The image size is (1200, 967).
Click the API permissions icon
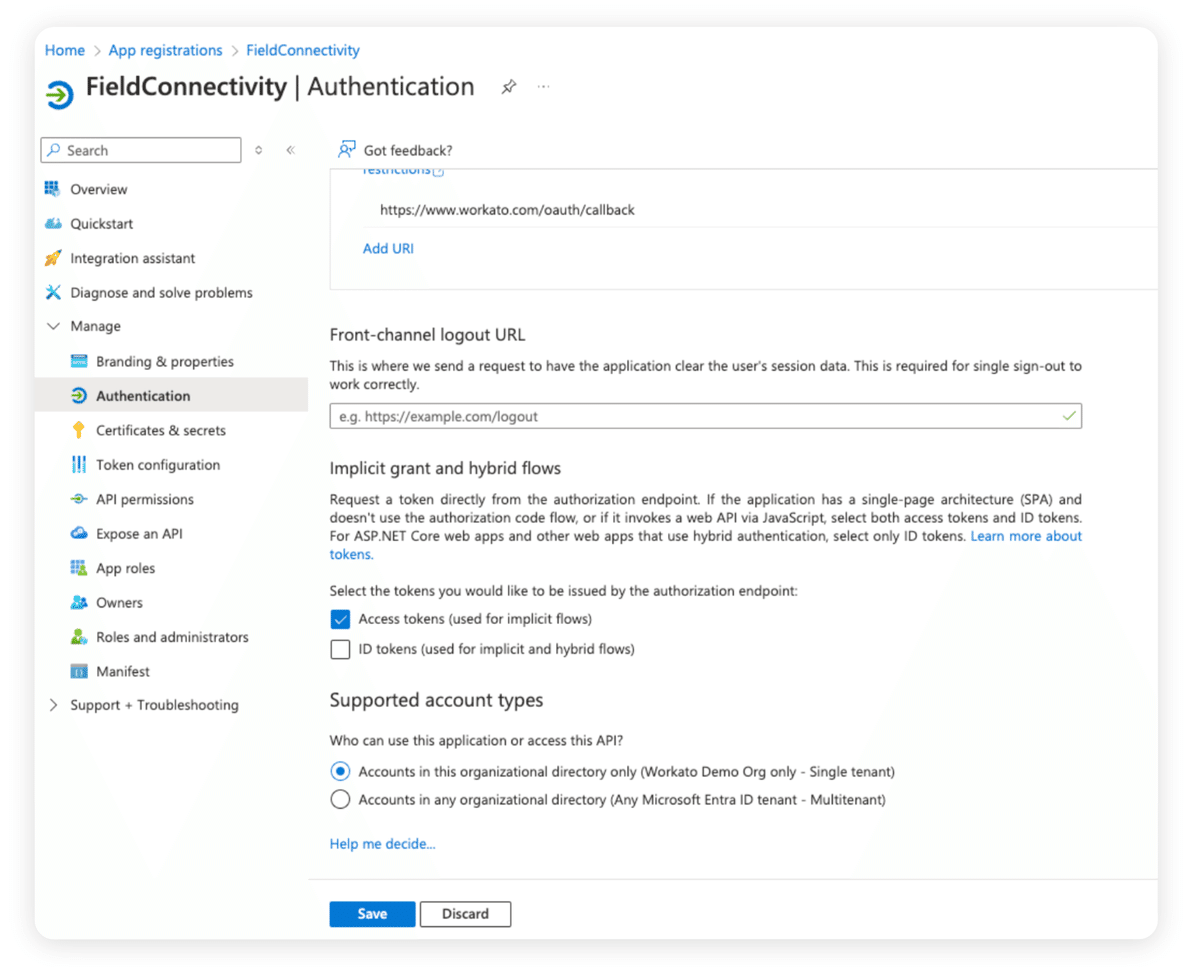point(79,499)
